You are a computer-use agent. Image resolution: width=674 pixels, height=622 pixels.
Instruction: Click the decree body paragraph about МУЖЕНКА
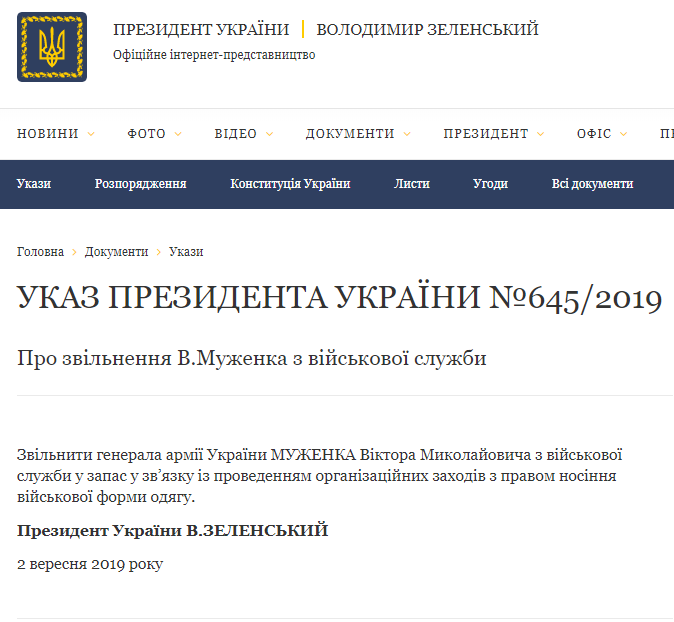(320, 476)
